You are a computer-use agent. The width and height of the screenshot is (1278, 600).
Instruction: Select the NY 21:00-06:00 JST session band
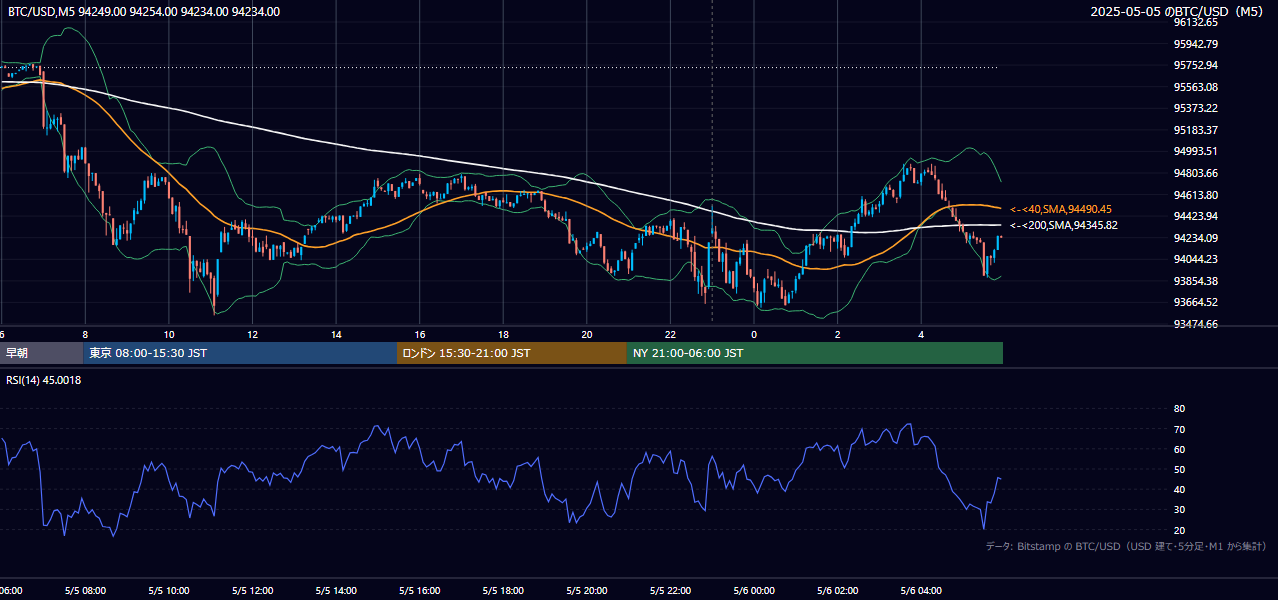(x=815, y=353)
